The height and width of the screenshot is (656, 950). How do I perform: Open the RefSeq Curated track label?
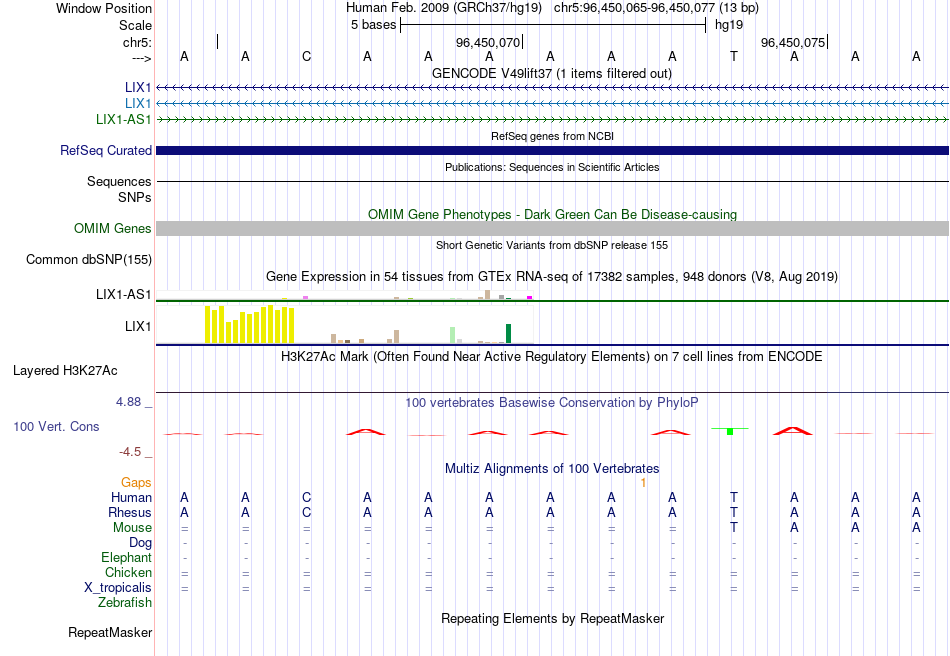pyautogui.click(x=105, y=150)
